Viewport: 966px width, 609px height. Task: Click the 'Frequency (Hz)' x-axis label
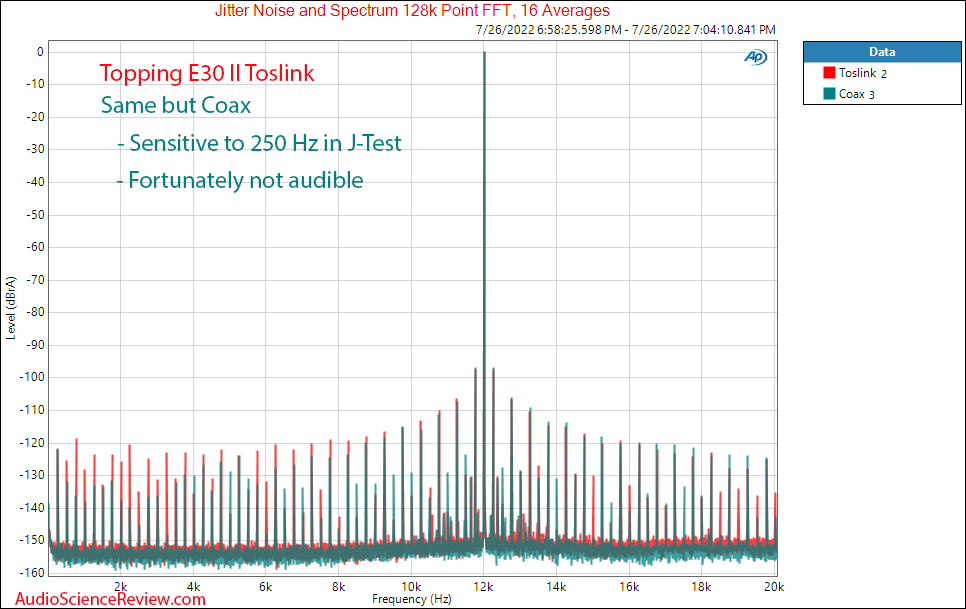[412, 599]
